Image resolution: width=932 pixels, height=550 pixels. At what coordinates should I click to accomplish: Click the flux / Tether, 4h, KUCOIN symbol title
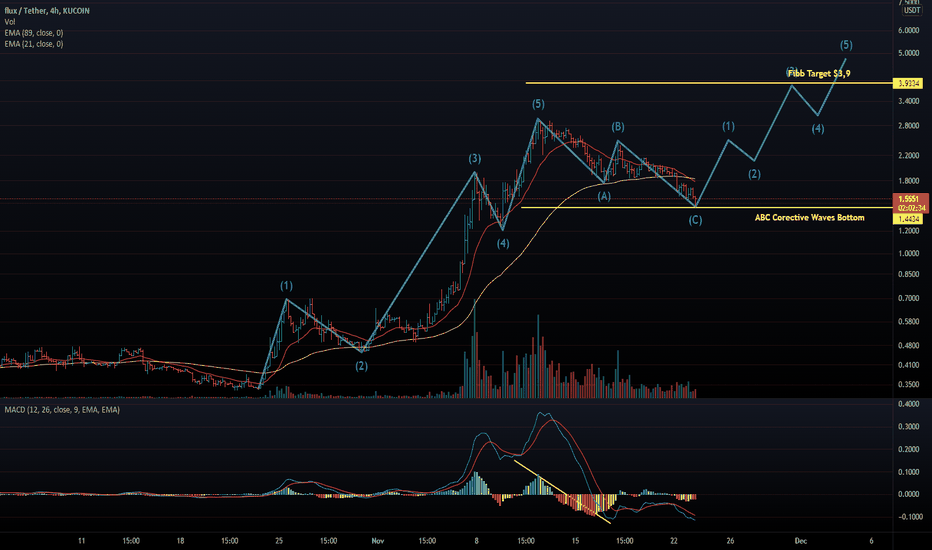pos(47,11)
